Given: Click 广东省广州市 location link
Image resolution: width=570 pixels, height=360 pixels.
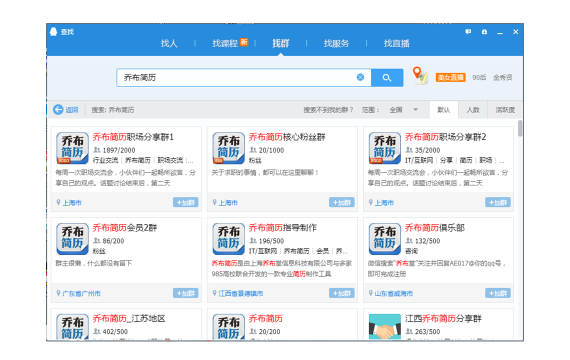Looking at the screenshot, I should click(81, 293).
